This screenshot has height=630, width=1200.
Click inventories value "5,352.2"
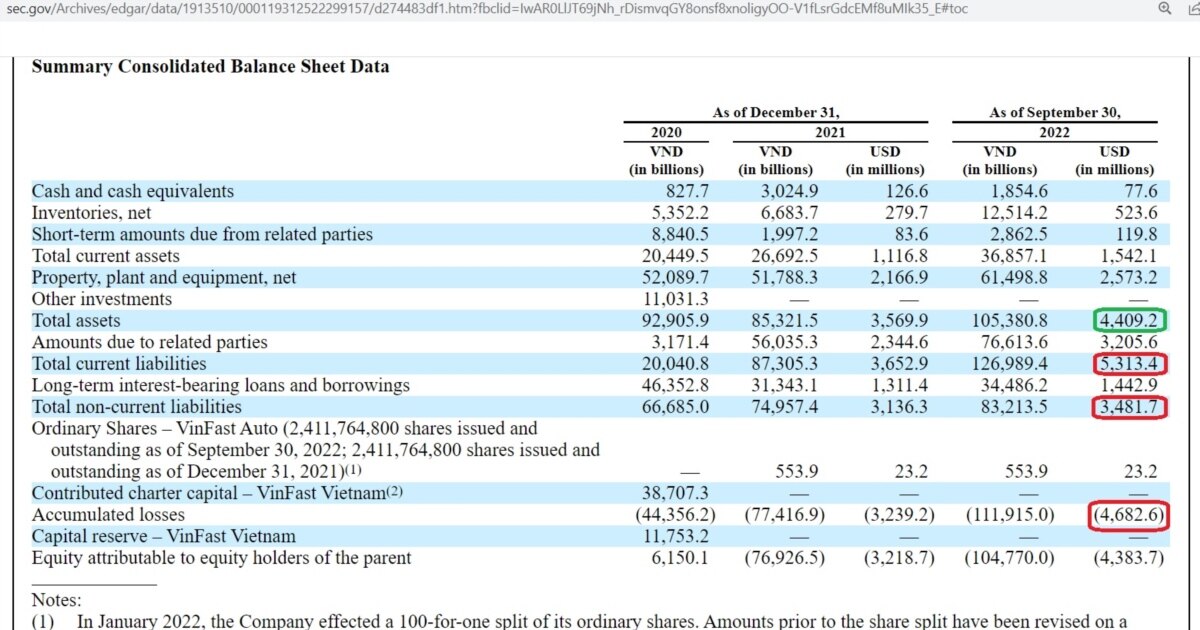(679, 213)
